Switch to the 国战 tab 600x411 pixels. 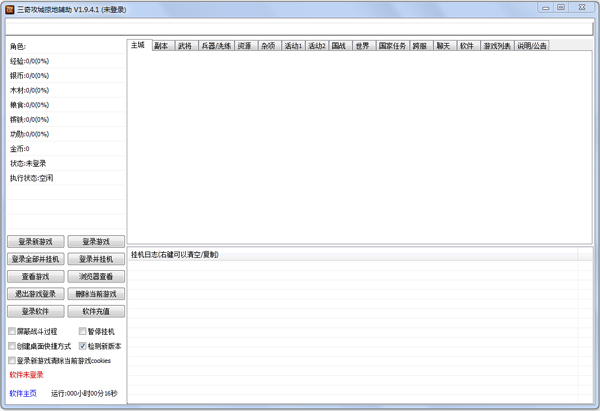tap(340, 46)
